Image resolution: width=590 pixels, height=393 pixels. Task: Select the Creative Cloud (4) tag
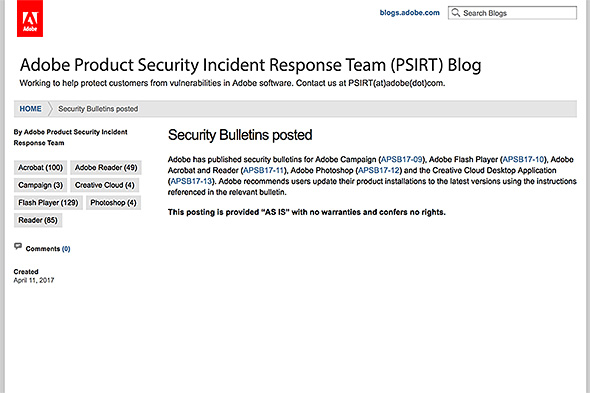(x=104, y=185)
